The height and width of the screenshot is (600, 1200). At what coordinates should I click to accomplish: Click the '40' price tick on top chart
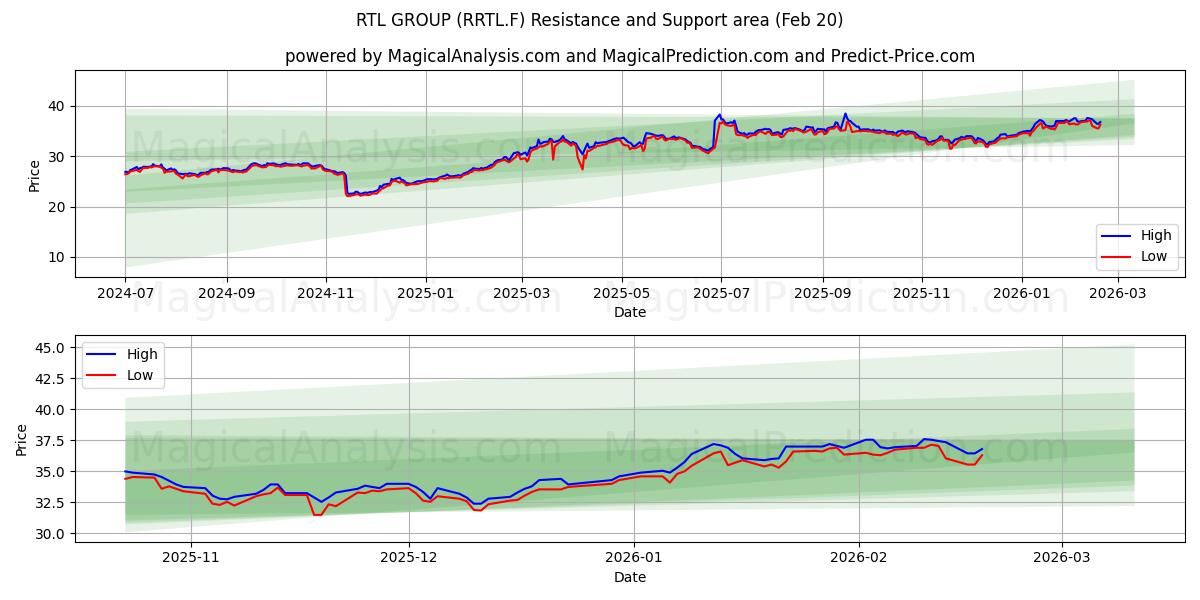click(58, 106)
